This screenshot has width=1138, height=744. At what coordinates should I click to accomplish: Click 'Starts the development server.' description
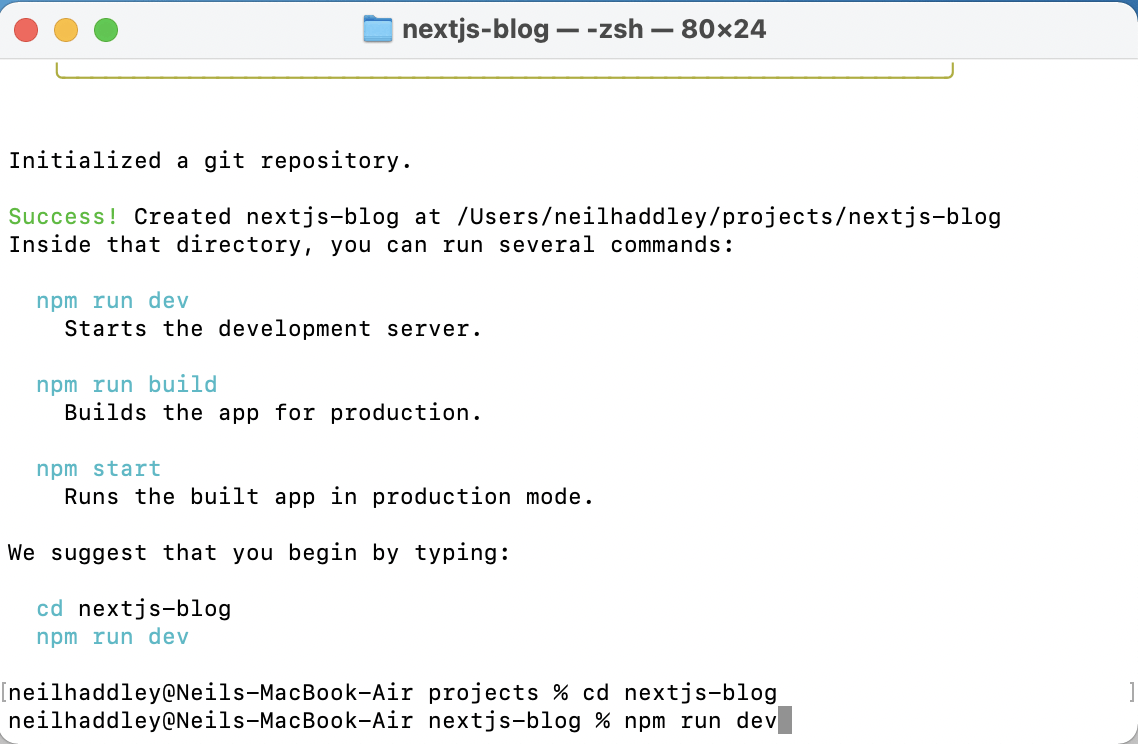pos(273,328)
